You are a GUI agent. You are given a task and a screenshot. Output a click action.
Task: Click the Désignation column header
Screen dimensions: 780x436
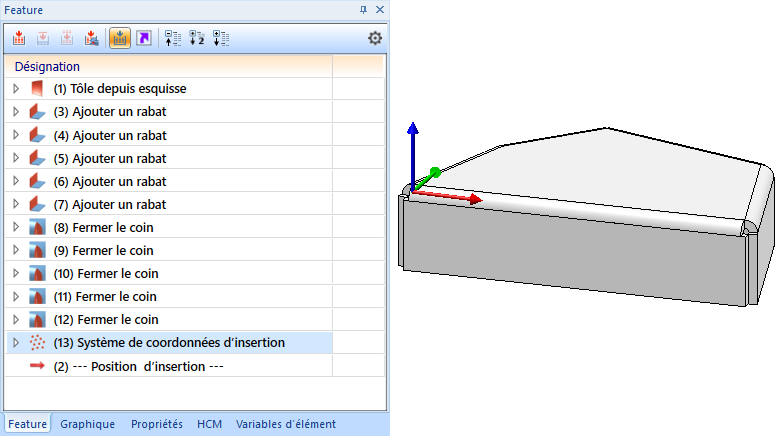[169, 66]
